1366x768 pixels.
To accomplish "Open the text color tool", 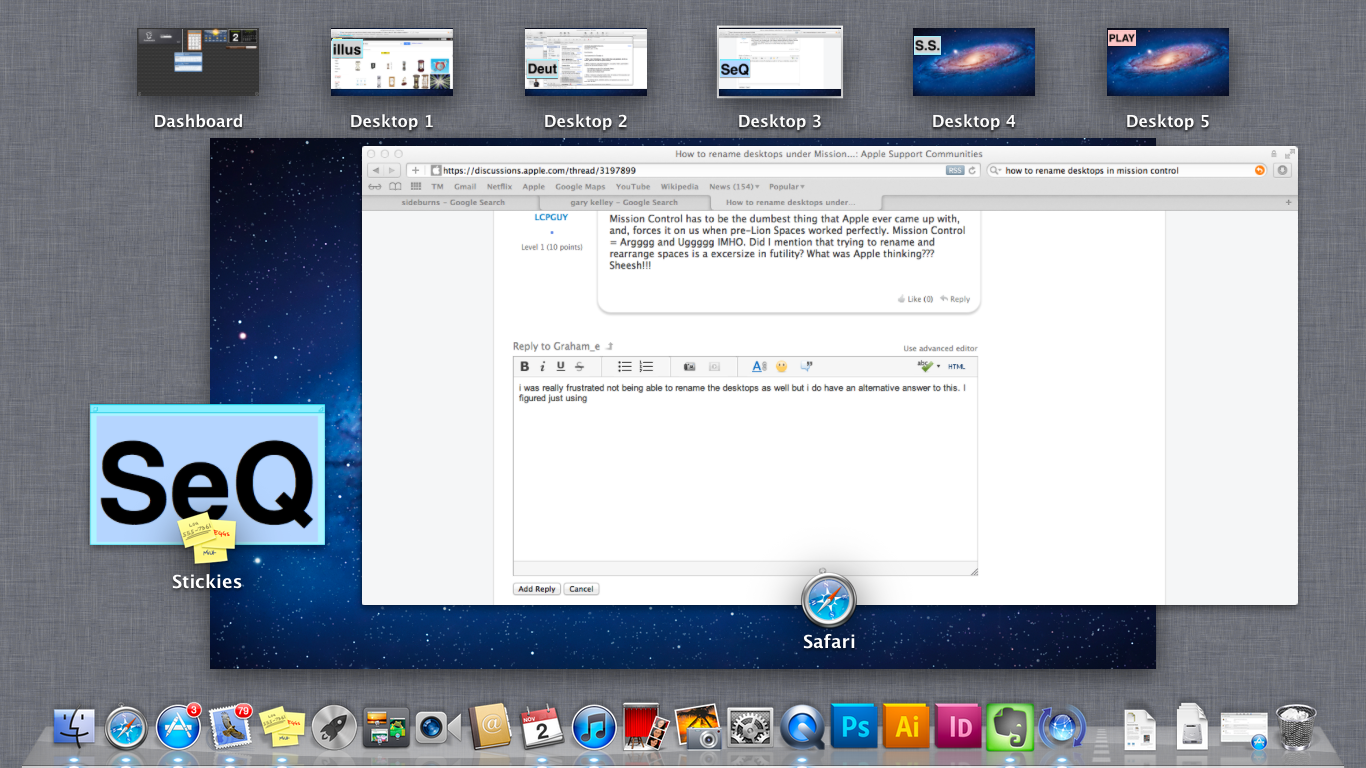I will (759, 367).
